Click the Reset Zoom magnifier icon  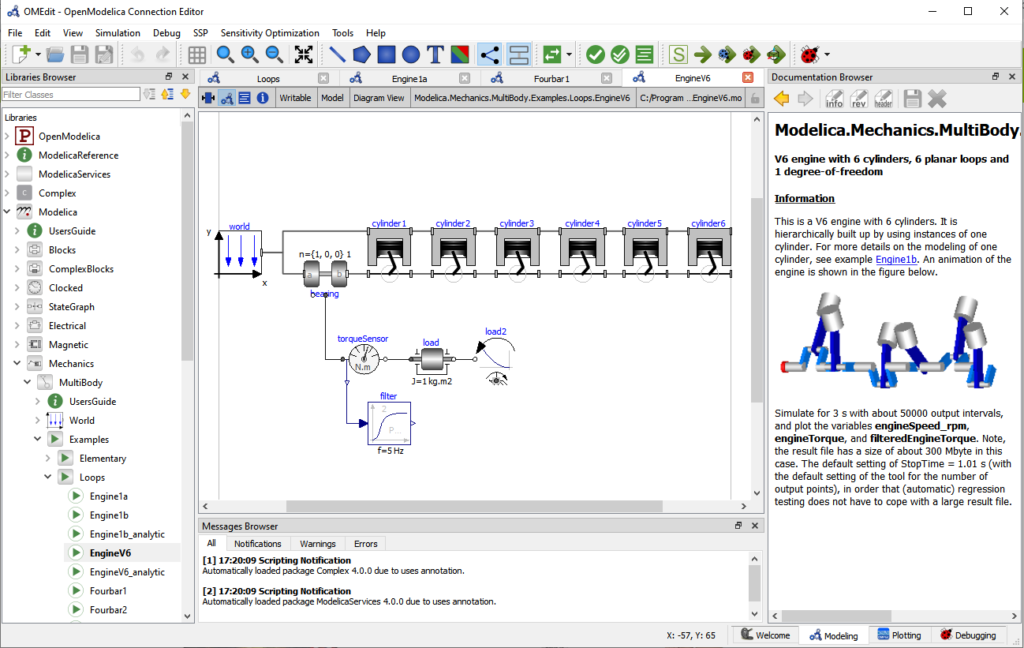225,55
